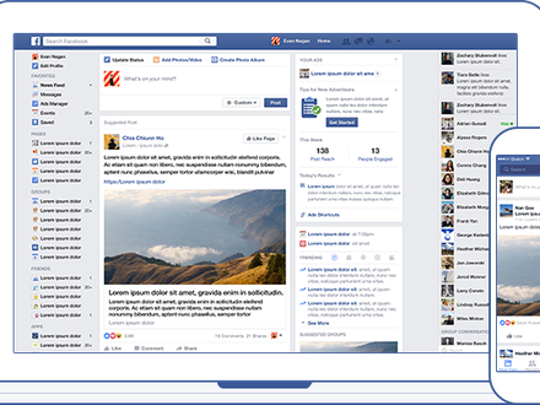This screenshot has height=405, width=540.
Task: Open the landscape post photo
Action: (195, 237)
